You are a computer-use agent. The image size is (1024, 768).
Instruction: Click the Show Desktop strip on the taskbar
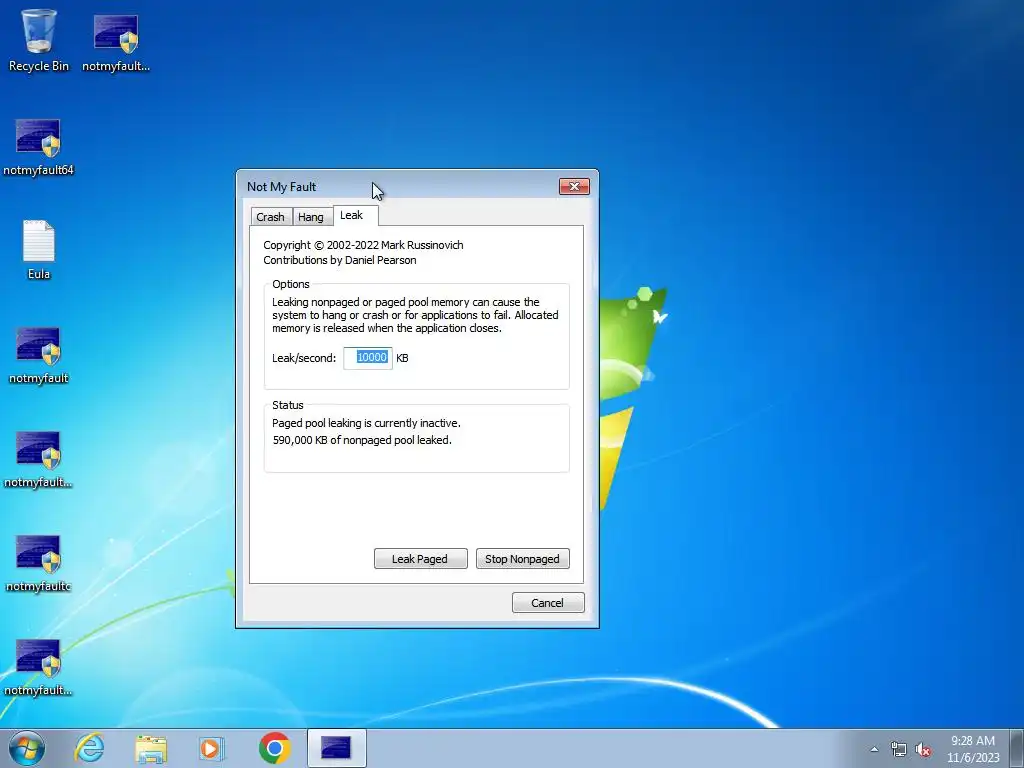(x=1017, y=749)
